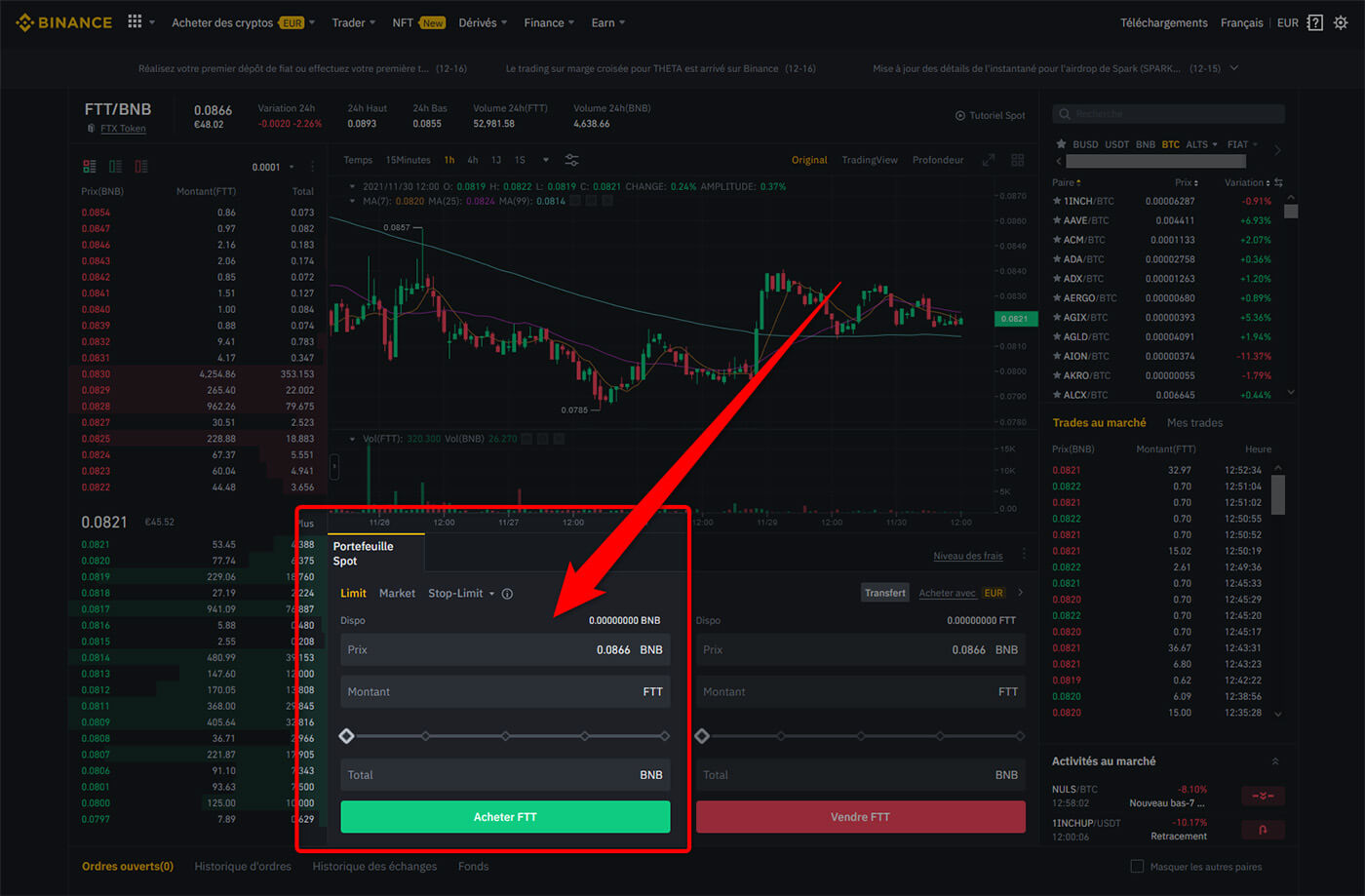Open more chart time intervals dropdown
Image resolution: width=1365 pixels, height=896 pixels.
[545, 160]
